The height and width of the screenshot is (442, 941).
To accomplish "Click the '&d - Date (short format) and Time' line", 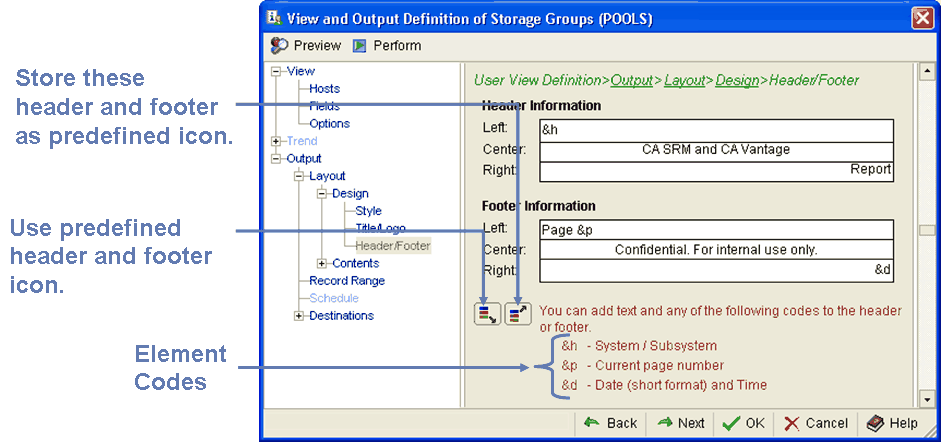I will 664,384.
